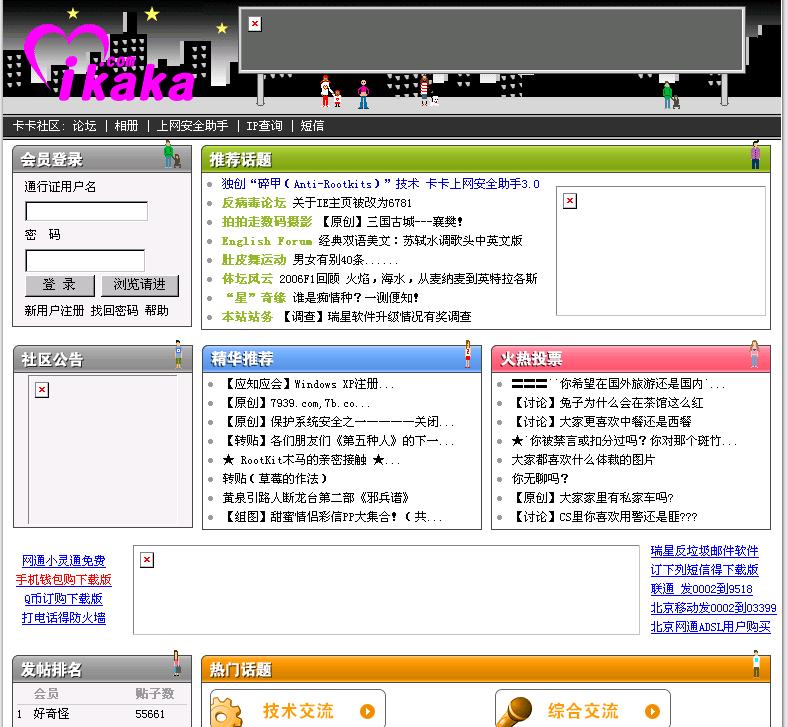Open poll 大家更喜欢中餐还是西餐

[x=601, y=422]
